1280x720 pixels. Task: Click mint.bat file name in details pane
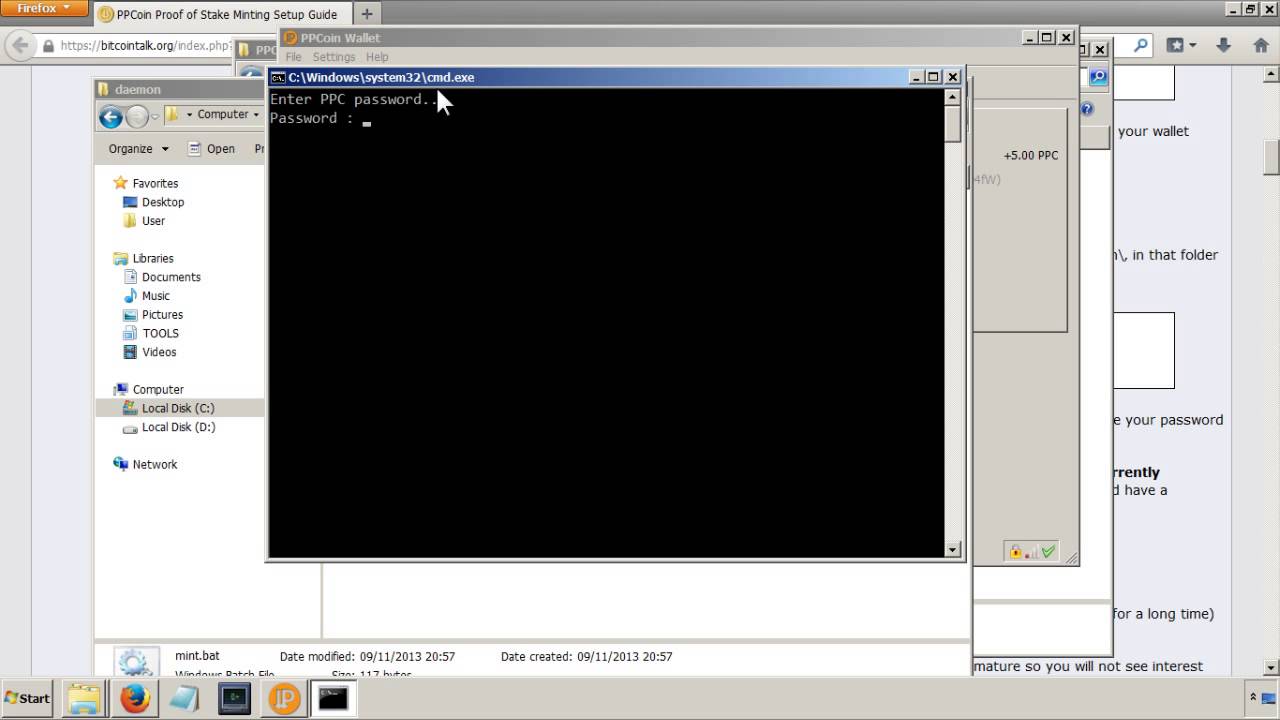[x=197, y=656]
